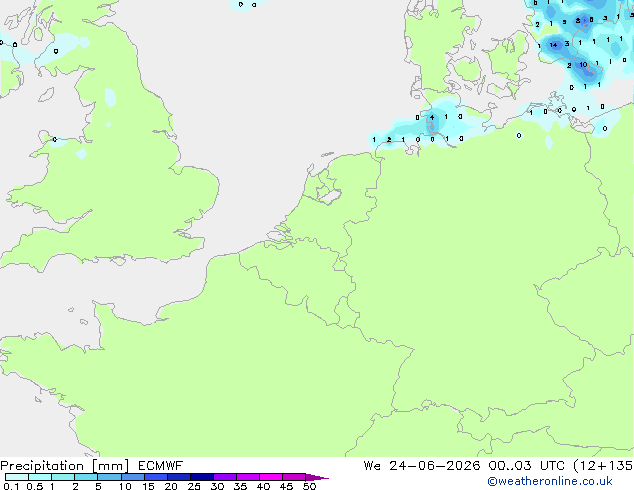Click the '(12+135' forecast offset text
This screenshot has height=490, width=634.
pyautogui.click(x=603, y=466)
